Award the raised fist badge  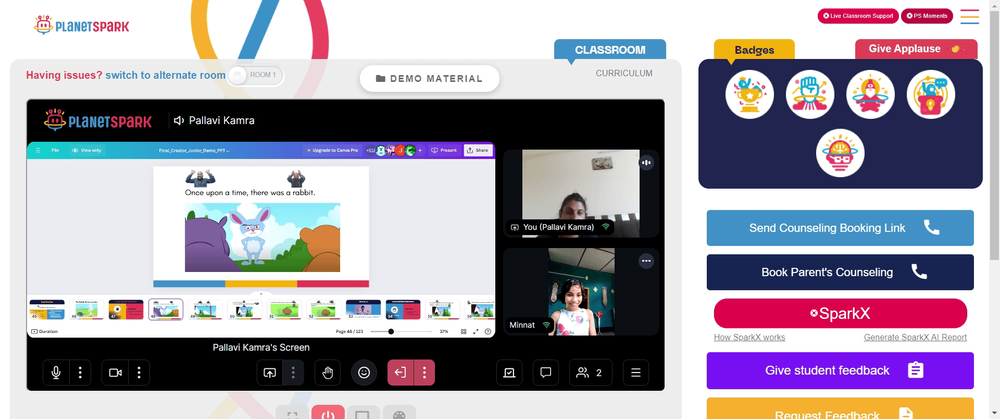tap(810, 94)
